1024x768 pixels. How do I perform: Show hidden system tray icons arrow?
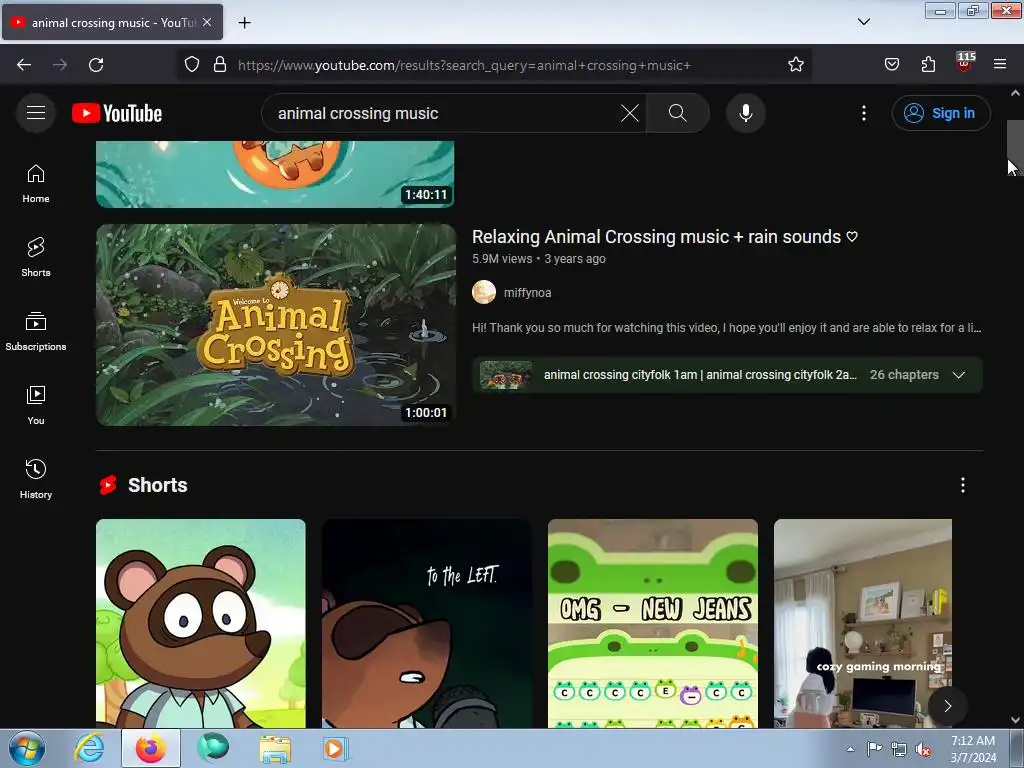(850, 749)
